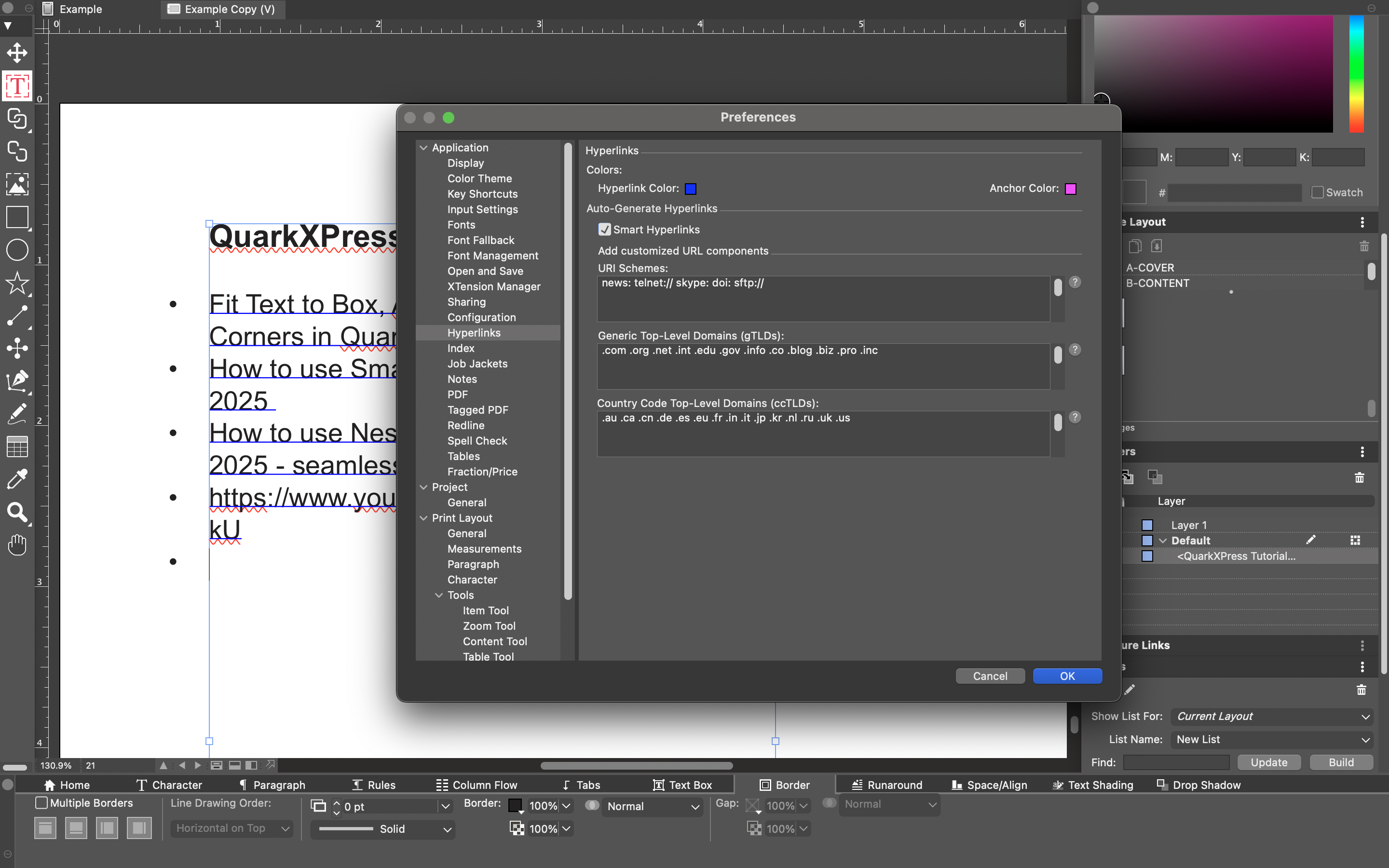The height and width of the screenshot is (868, 1389).
Task: Switch to the Runaround tab
Action: point(887,785)
